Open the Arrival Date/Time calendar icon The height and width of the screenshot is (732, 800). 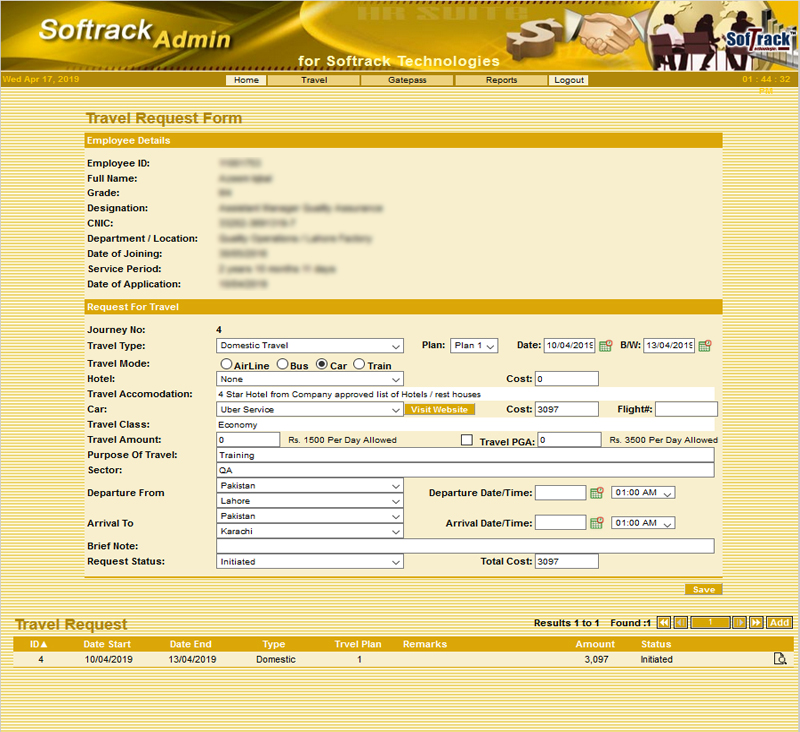pyautogui.click(x=597, y=523)
